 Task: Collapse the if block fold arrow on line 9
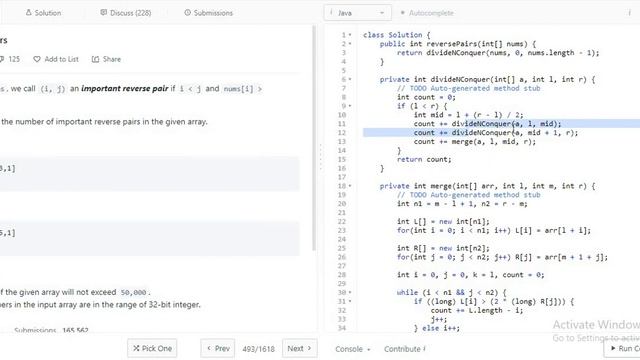tap(350, 106)
